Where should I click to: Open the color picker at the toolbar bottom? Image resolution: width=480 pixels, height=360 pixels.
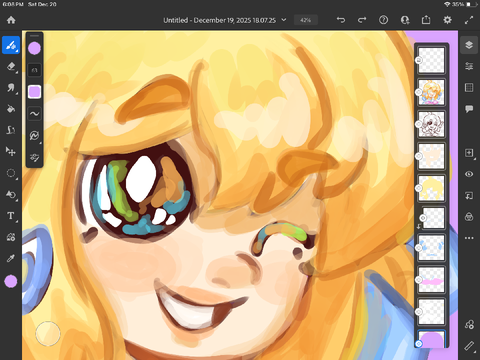tap(11, 281)
